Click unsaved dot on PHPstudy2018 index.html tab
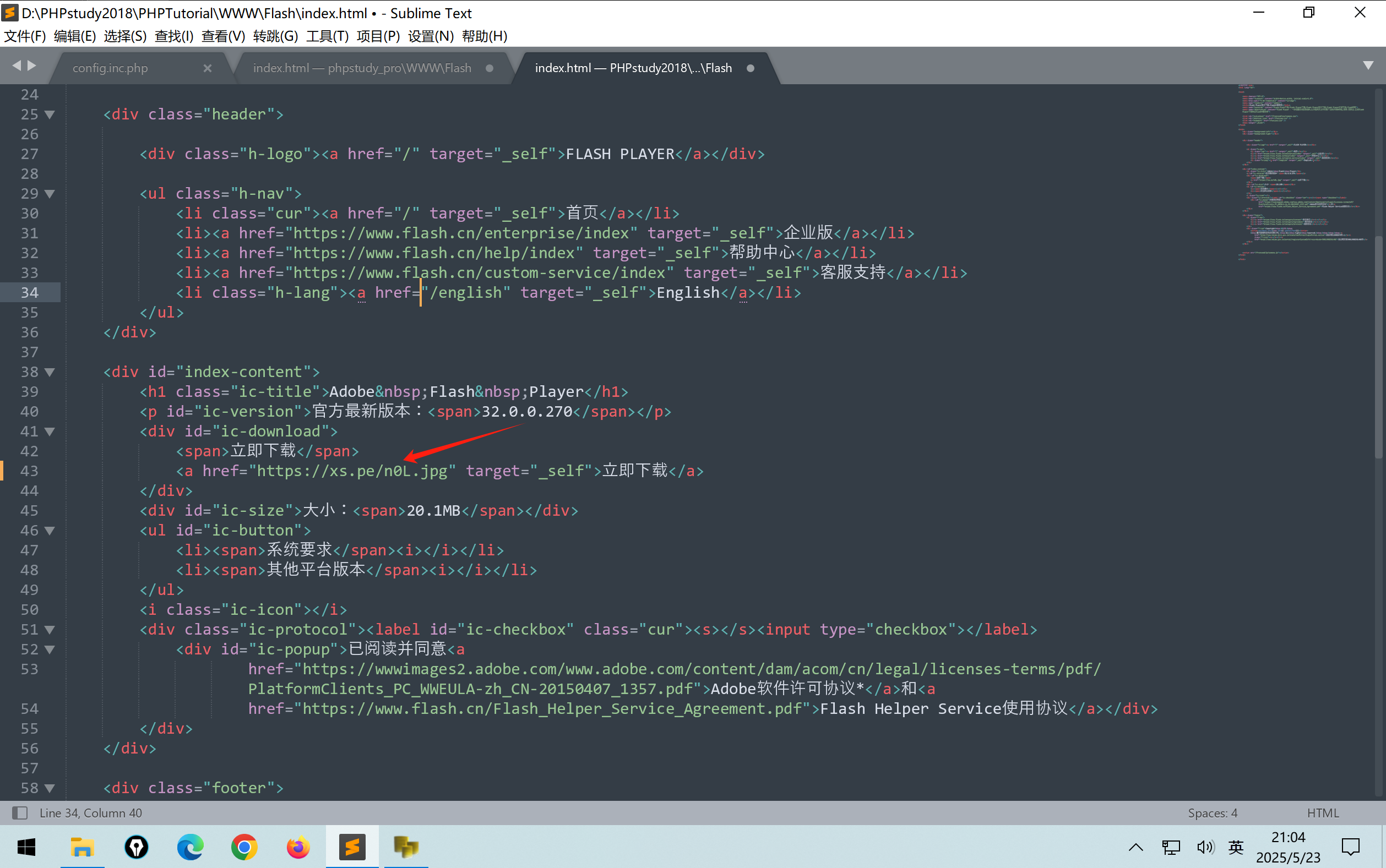 coord(750,68)
